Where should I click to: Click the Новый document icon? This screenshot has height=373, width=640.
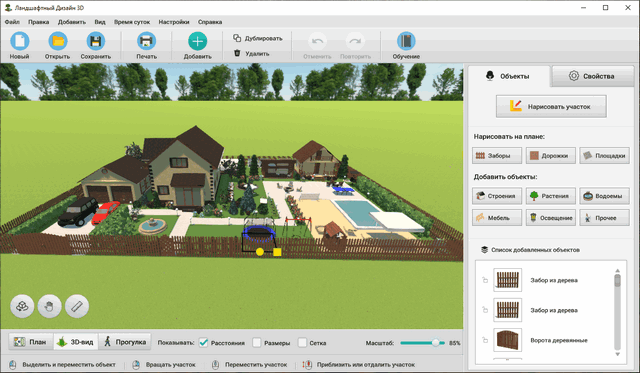(x=20, y=41)
